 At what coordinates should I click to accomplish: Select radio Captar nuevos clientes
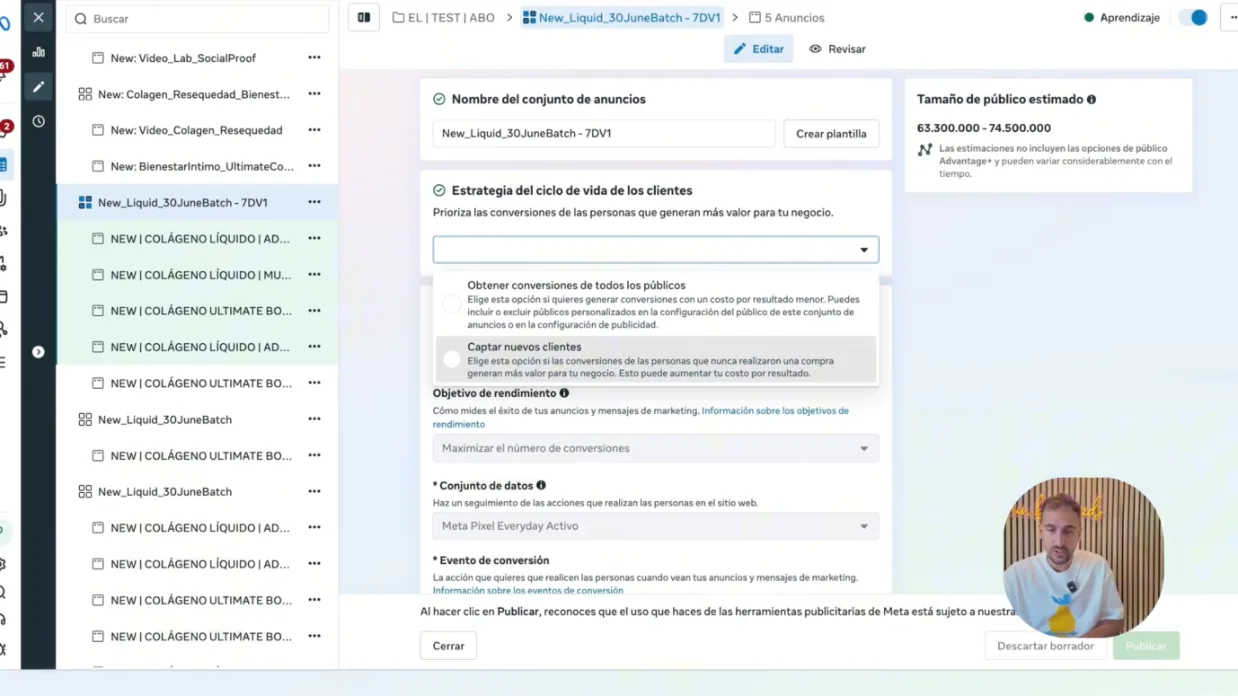tap(452, 359)
